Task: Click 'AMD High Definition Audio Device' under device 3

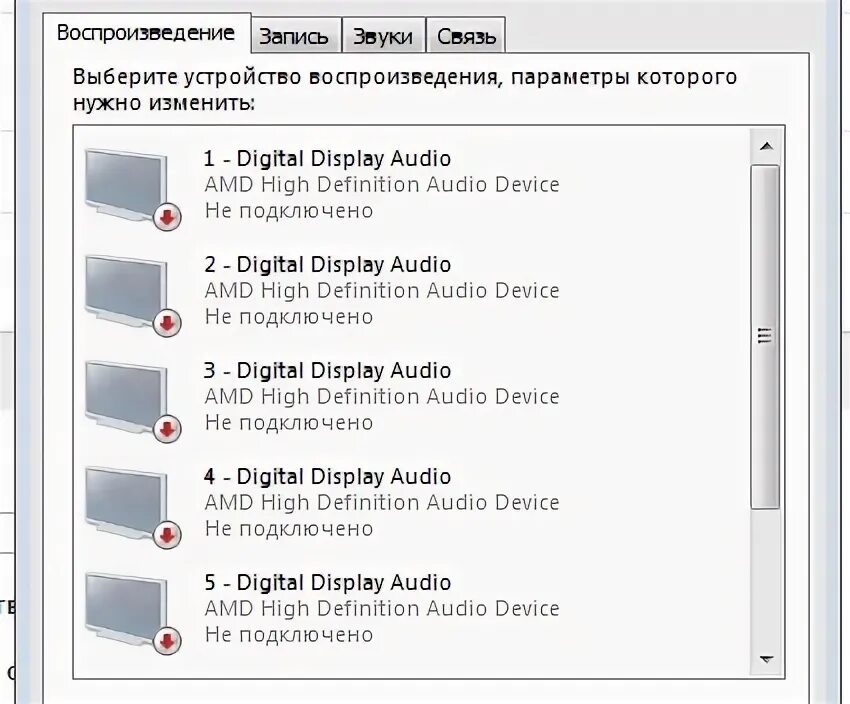Action: [x=382, y=397]
